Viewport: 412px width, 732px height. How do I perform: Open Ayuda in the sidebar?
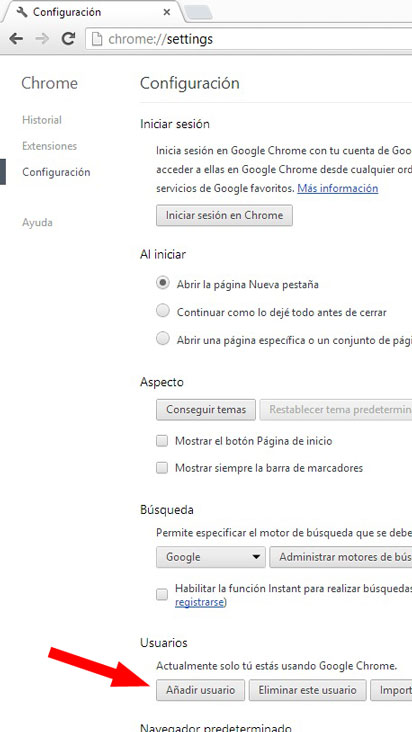click(x=37, y=223)
